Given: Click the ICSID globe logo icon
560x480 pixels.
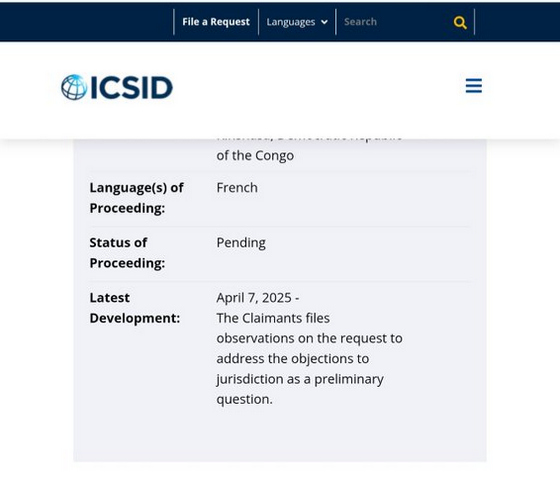Looking at the screenshot, I should pyautogui.click(x=74, y=87).
